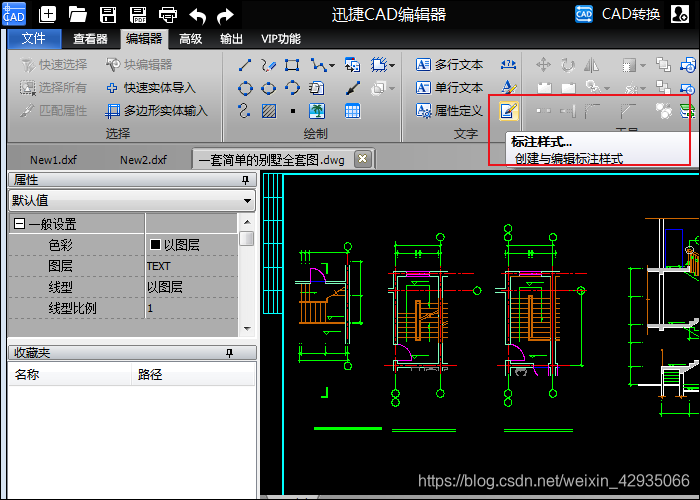Click the dimension measure icon
This screenshot has height=500, width=700.
[508, 65]
